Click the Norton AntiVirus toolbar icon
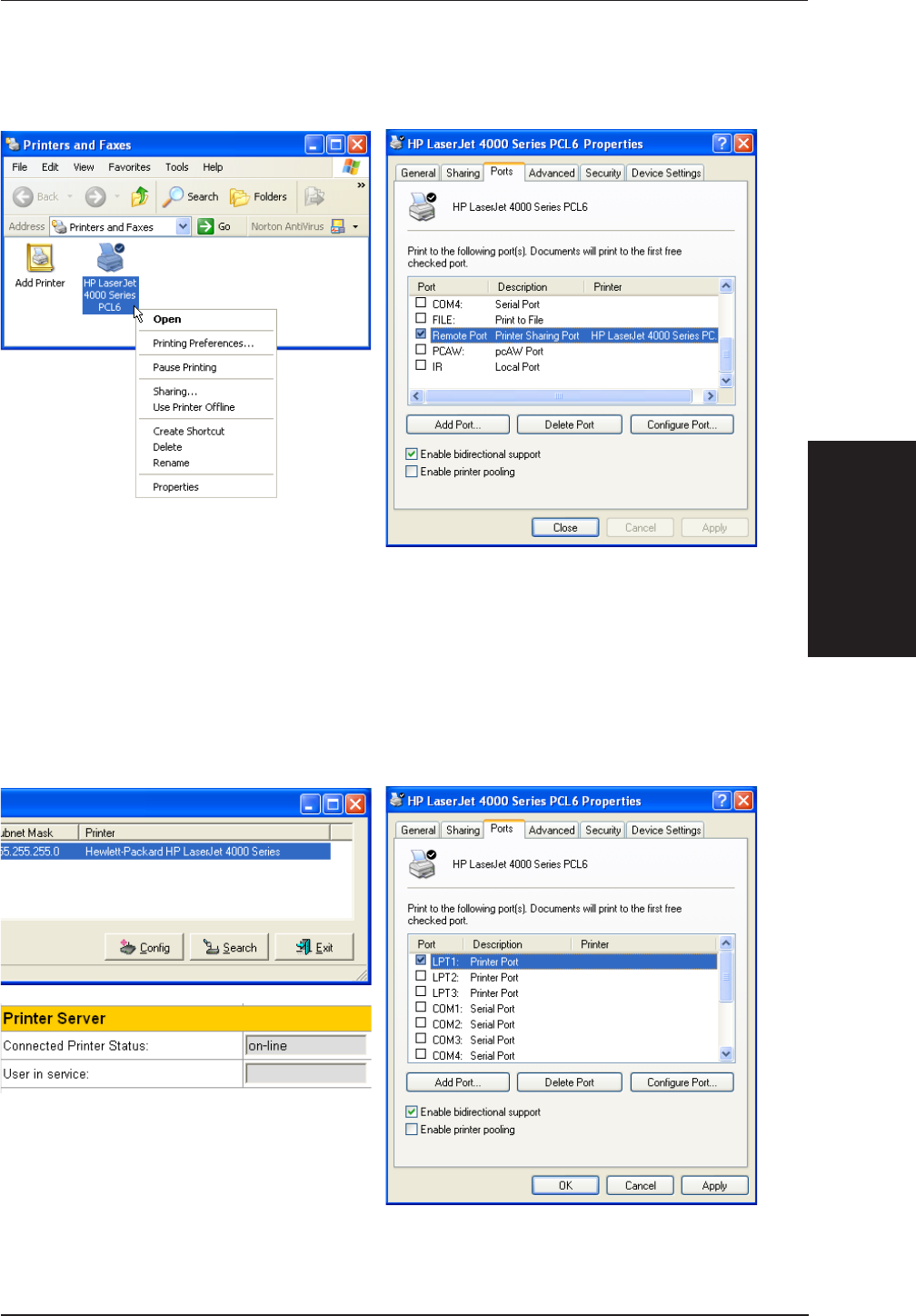916x1316 pixels. 338,226
